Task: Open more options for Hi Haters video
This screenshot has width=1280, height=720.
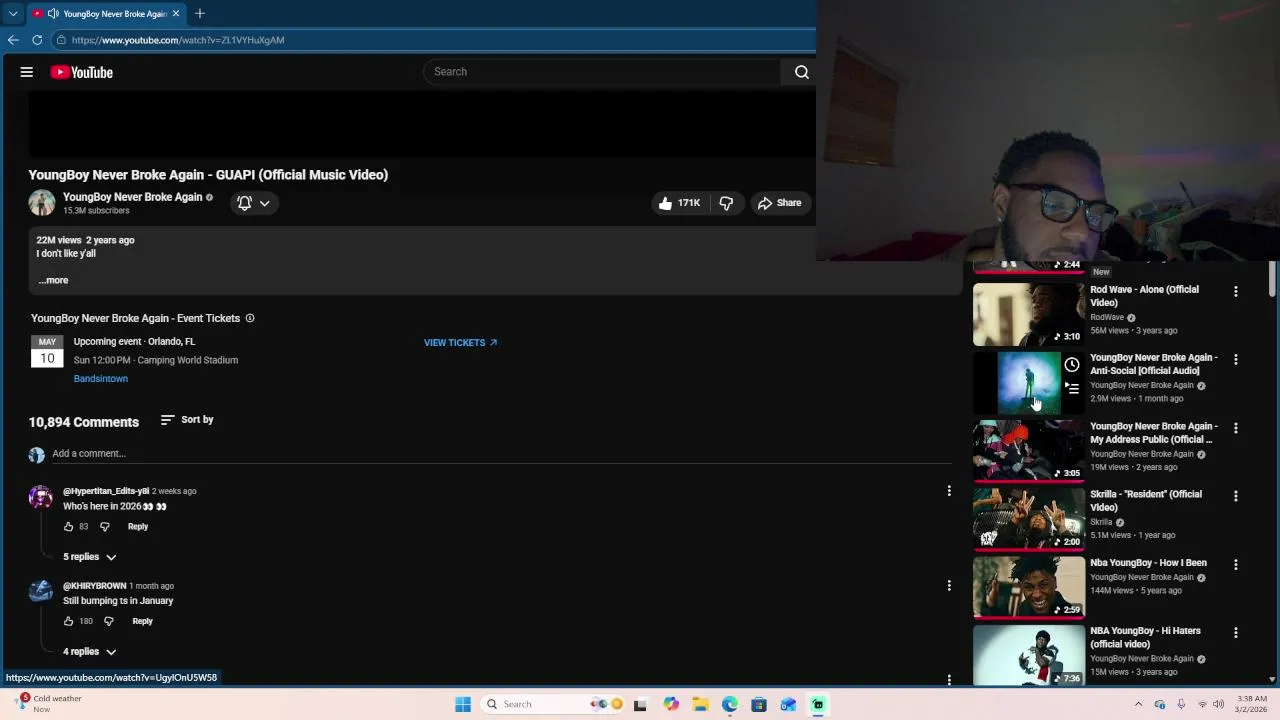Action: coord(1236,633)
